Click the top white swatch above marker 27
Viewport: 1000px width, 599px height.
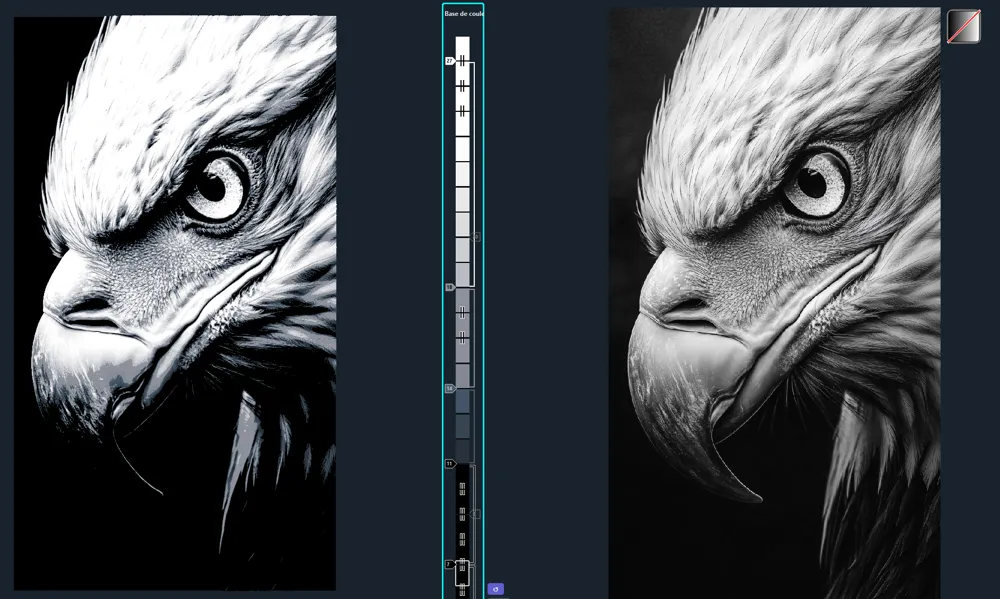[462, 48]
